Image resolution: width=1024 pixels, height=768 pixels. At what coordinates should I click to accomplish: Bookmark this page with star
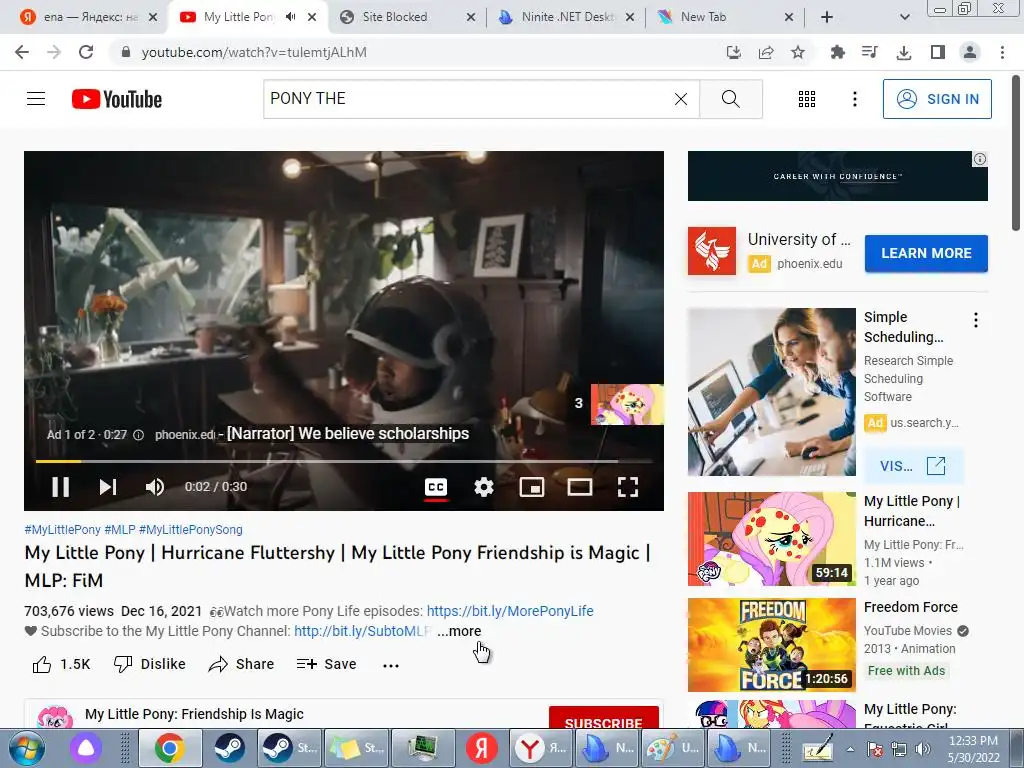(797, 52)
